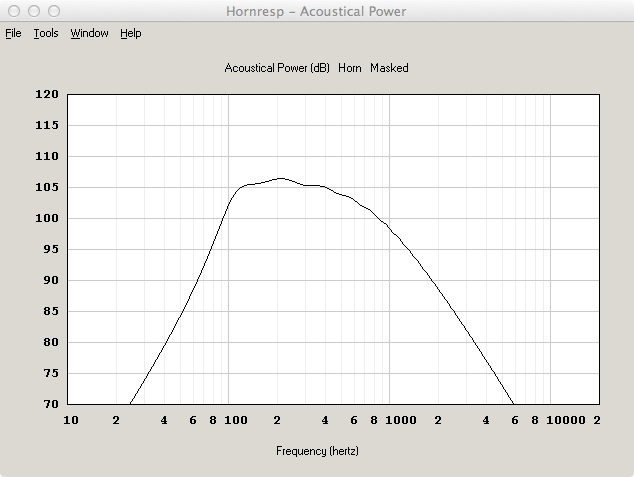Click the 90 value on vertical axis
This screenshot has width=634, height=477.
click(x=51, y=280)
